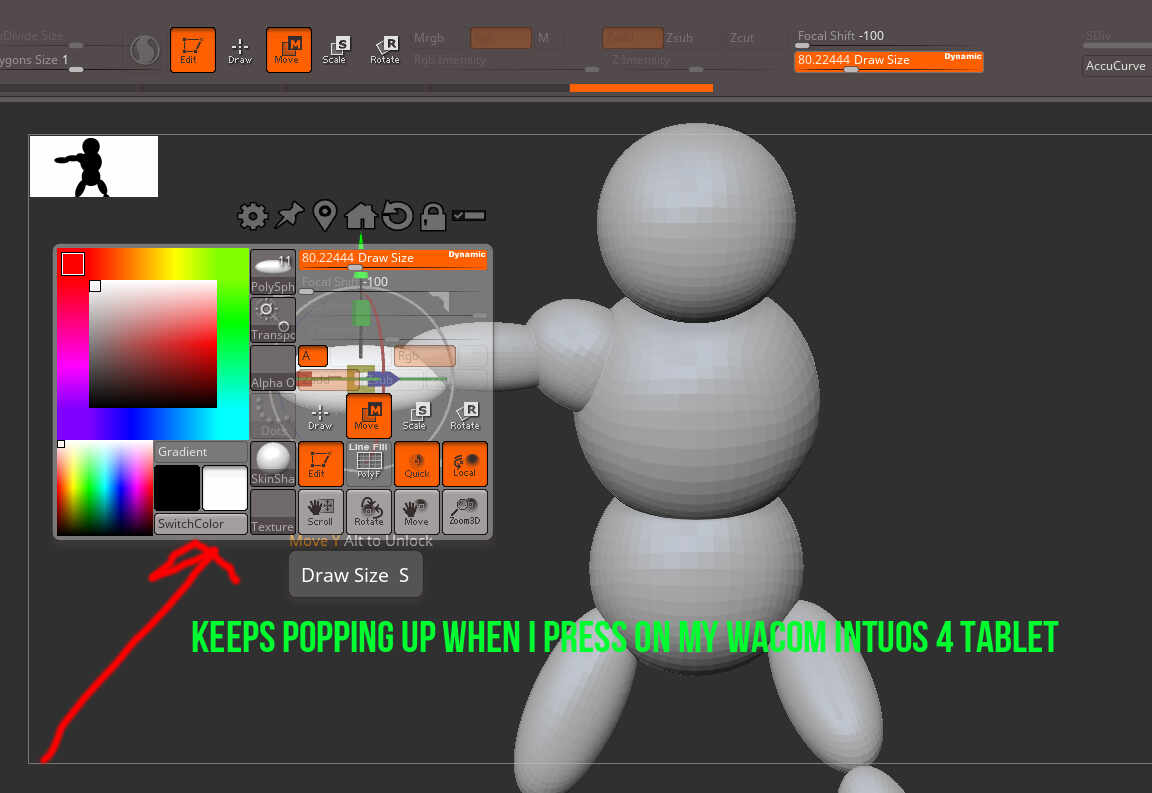
Task: Select Move mode in the popup panel's Draw row
Action: pyautogui.click(x=368, y=416)
